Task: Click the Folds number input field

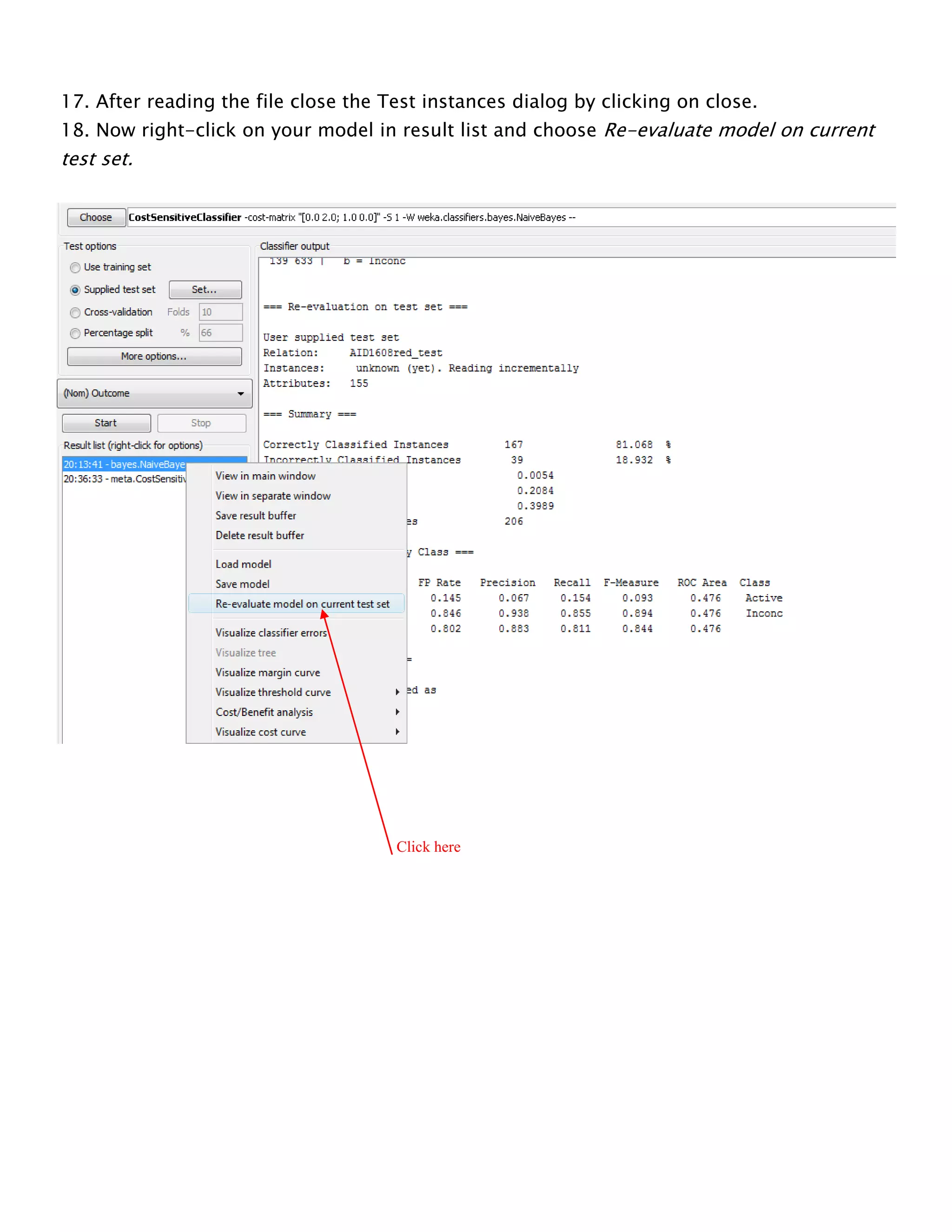Action: point(220,312)
